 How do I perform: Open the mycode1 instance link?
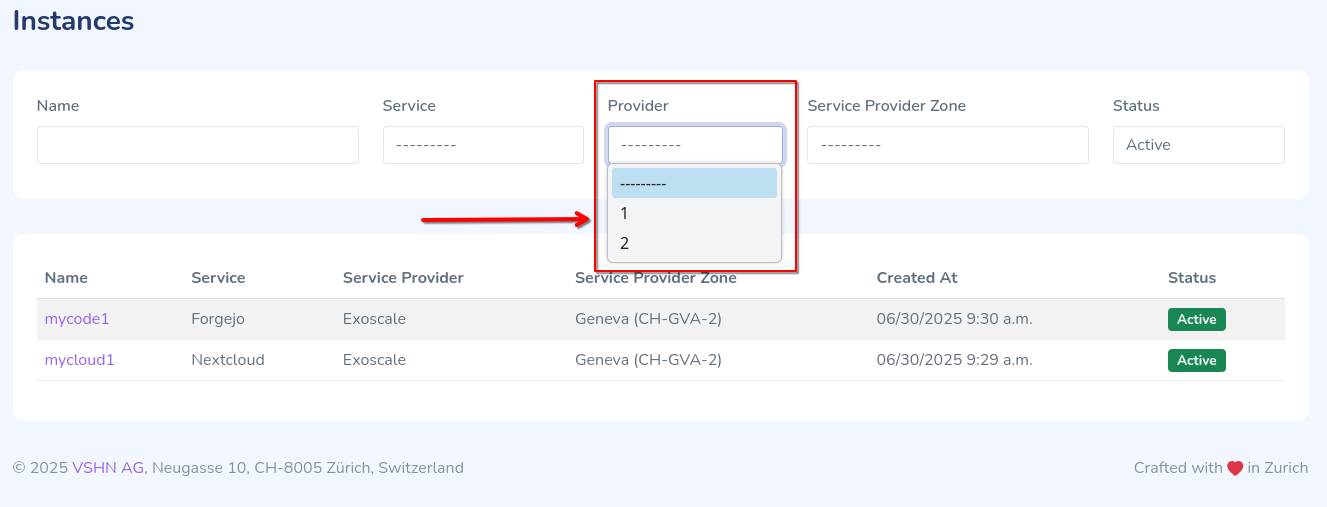(77, 319)
